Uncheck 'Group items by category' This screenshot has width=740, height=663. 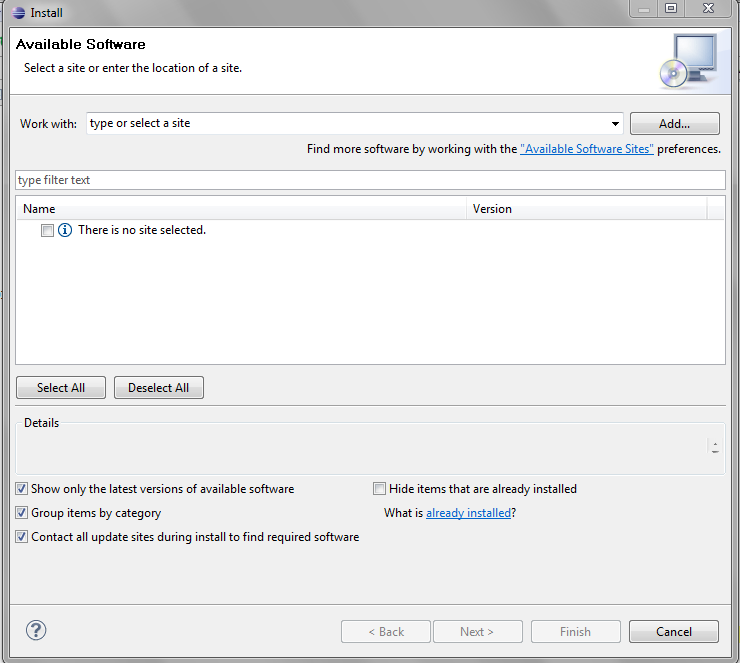coord(22,512)
